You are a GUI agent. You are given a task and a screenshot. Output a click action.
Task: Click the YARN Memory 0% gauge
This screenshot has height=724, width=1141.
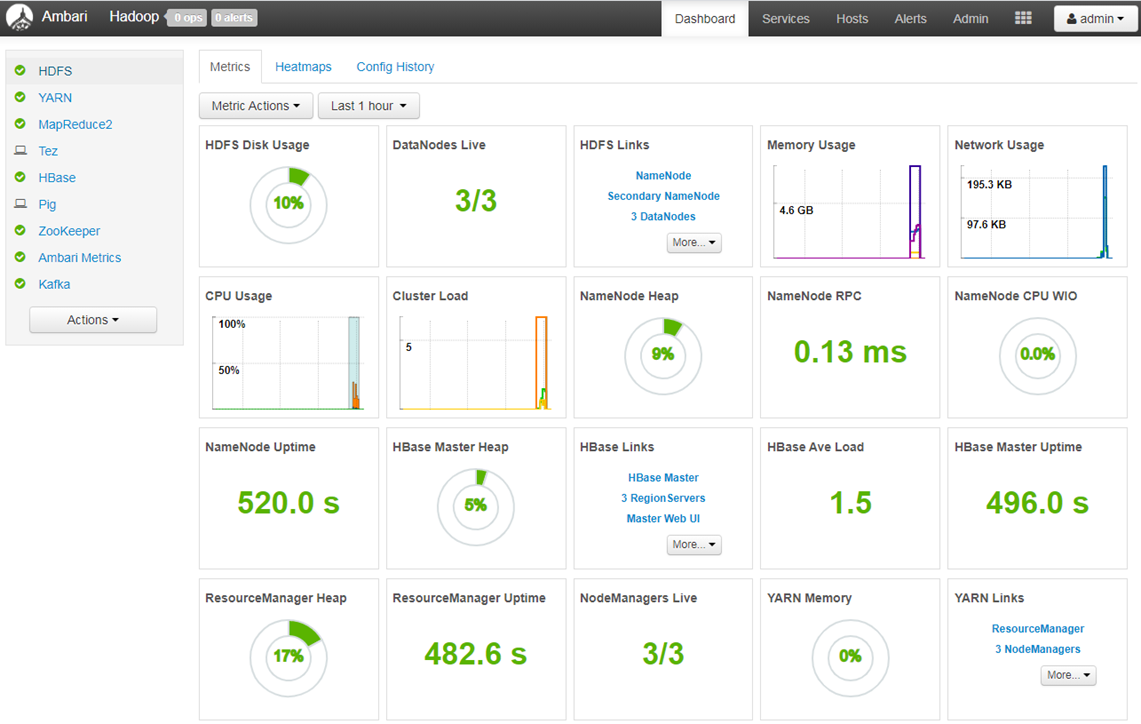pyautogui.click(x=851, y=659)
